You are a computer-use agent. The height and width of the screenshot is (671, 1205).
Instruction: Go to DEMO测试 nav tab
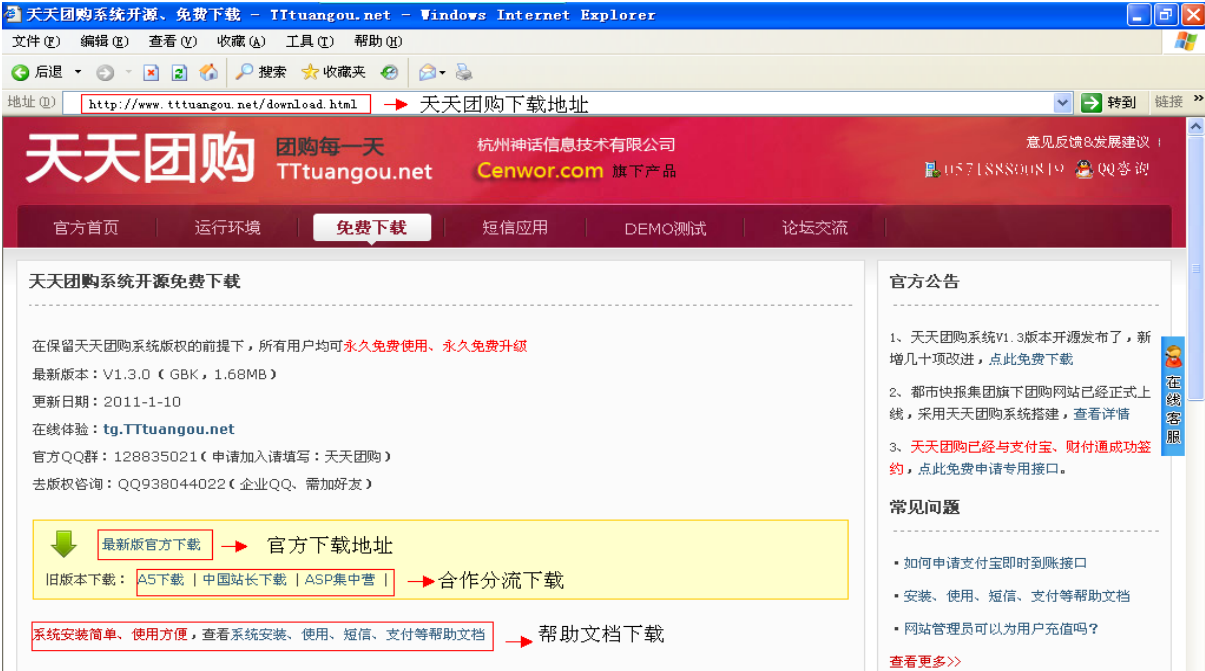[665, 228]
